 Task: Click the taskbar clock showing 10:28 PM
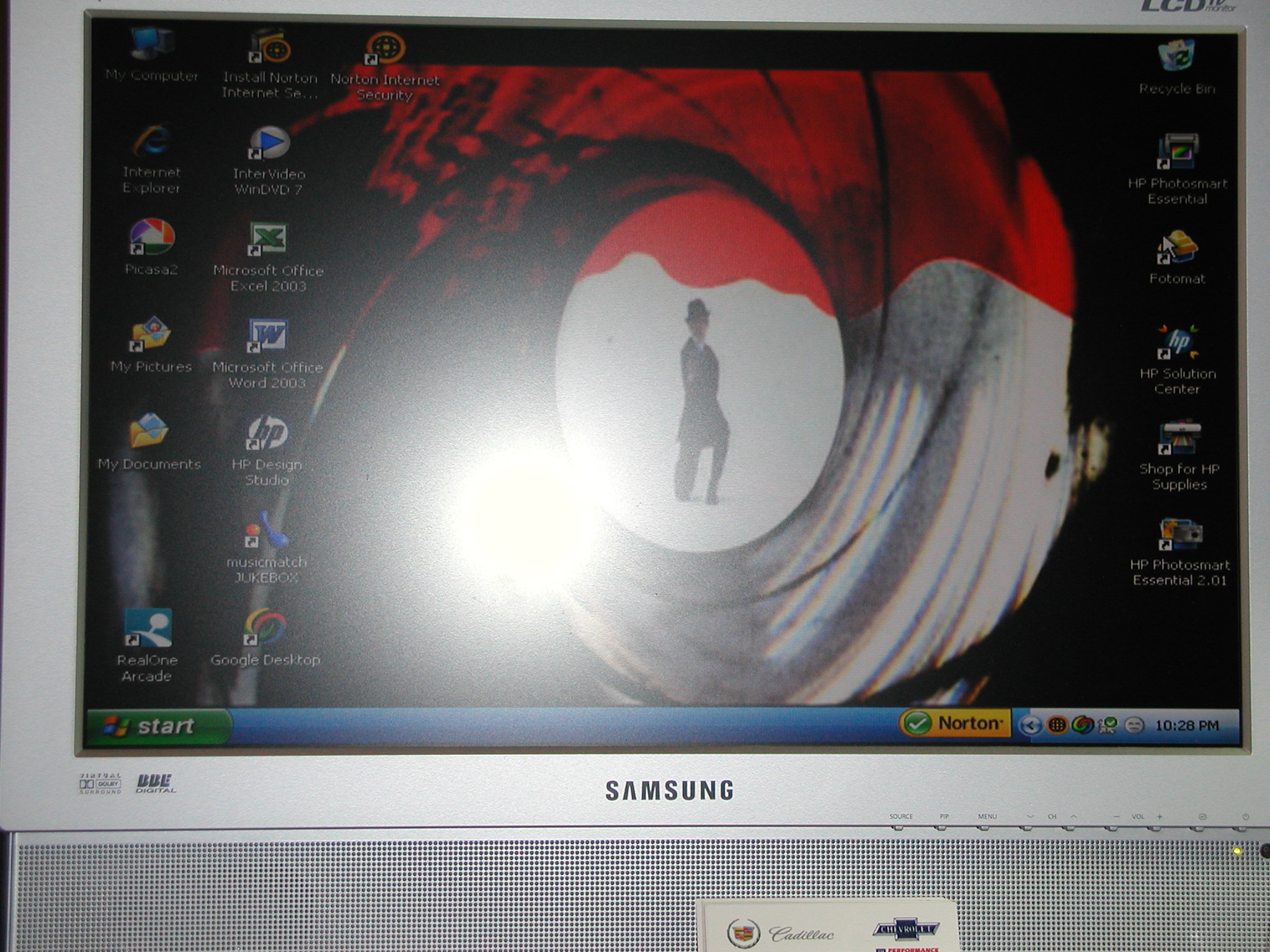[x=1186, y=726]
